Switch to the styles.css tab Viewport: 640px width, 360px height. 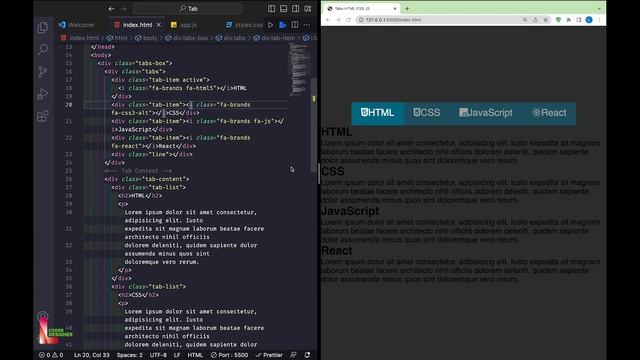click(x=244, y=25)
